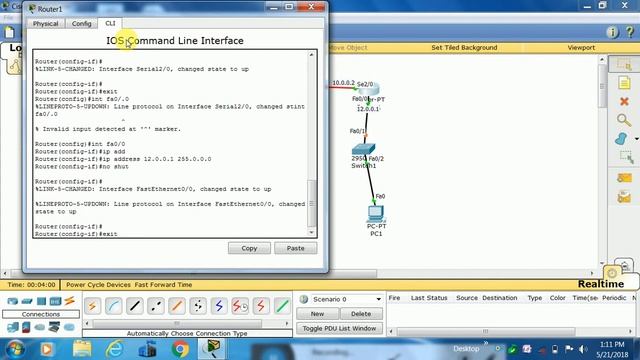Select the copper straight-through cable
The height and width of the screenshot is (360, 640).
pos(135,306)
